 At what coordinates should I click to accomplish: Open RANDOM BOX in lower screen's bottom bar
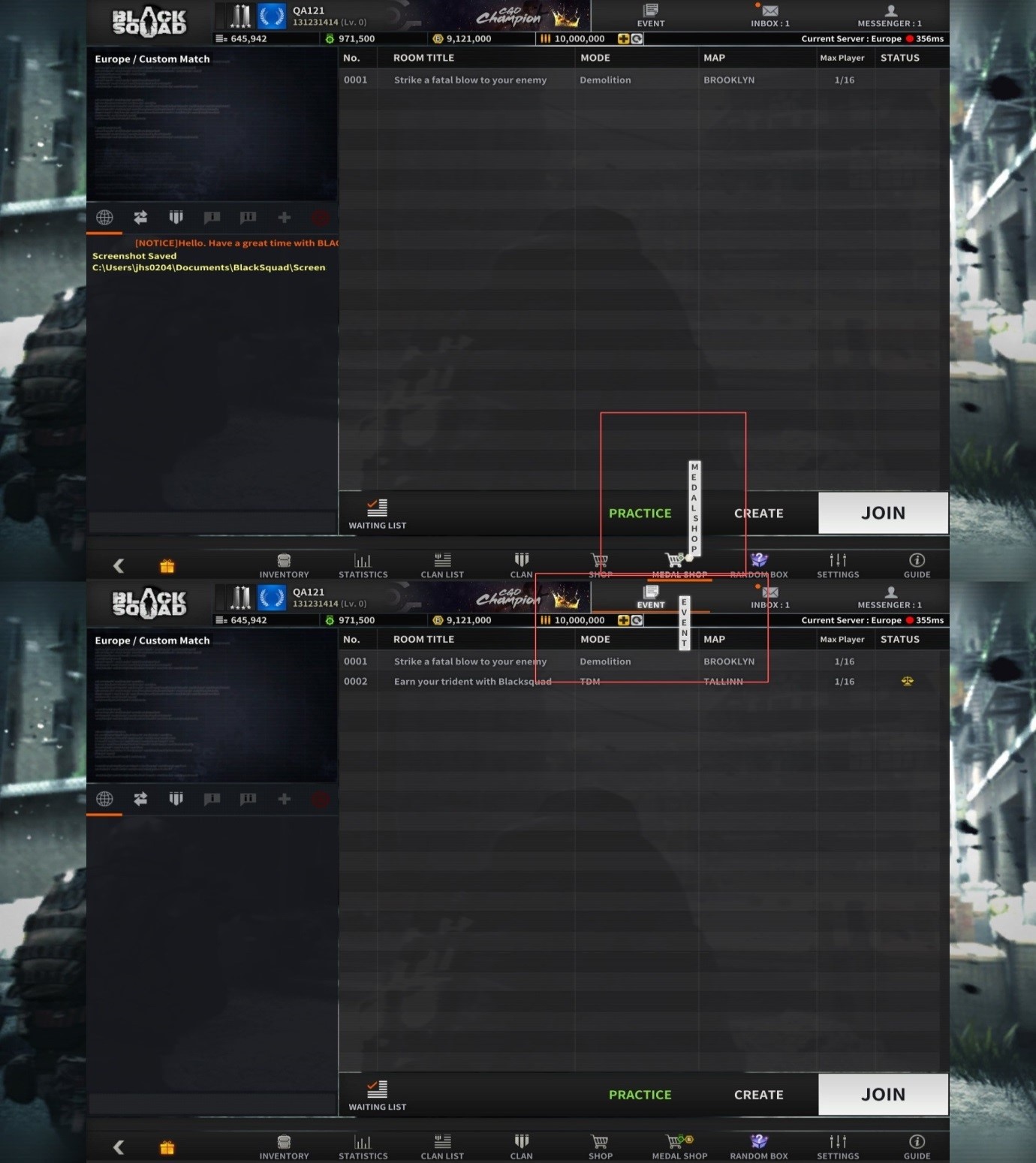[x=759, y=1147]
